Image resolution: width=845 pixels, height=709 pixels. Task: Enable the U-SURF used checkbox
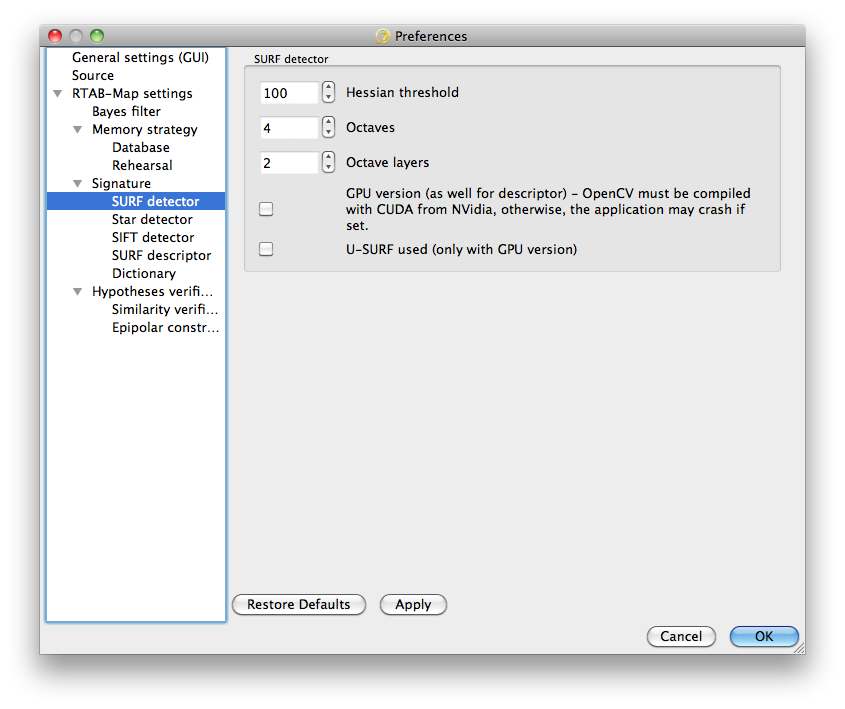(x=266, y=249)
